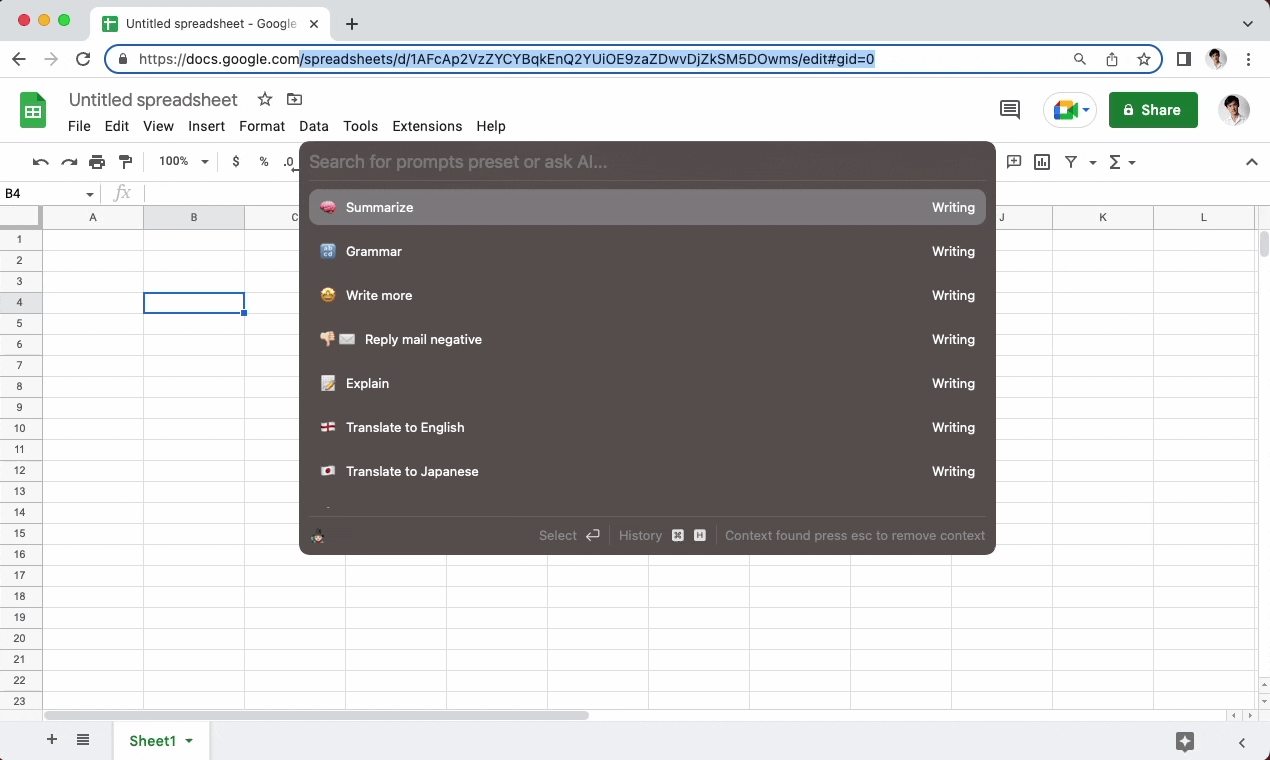Open the Insert menu
Viewport: 1270px width, 760px height.
click(206, 126)
